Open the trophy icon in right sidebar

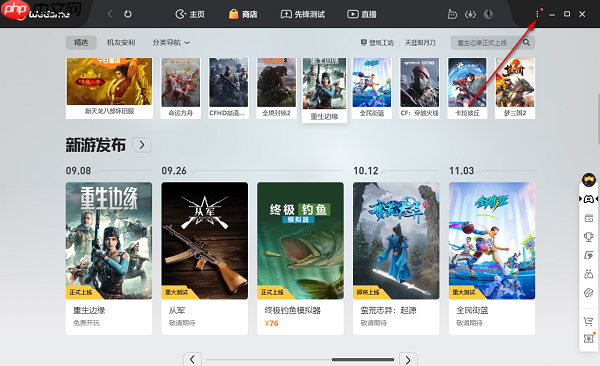589,237
